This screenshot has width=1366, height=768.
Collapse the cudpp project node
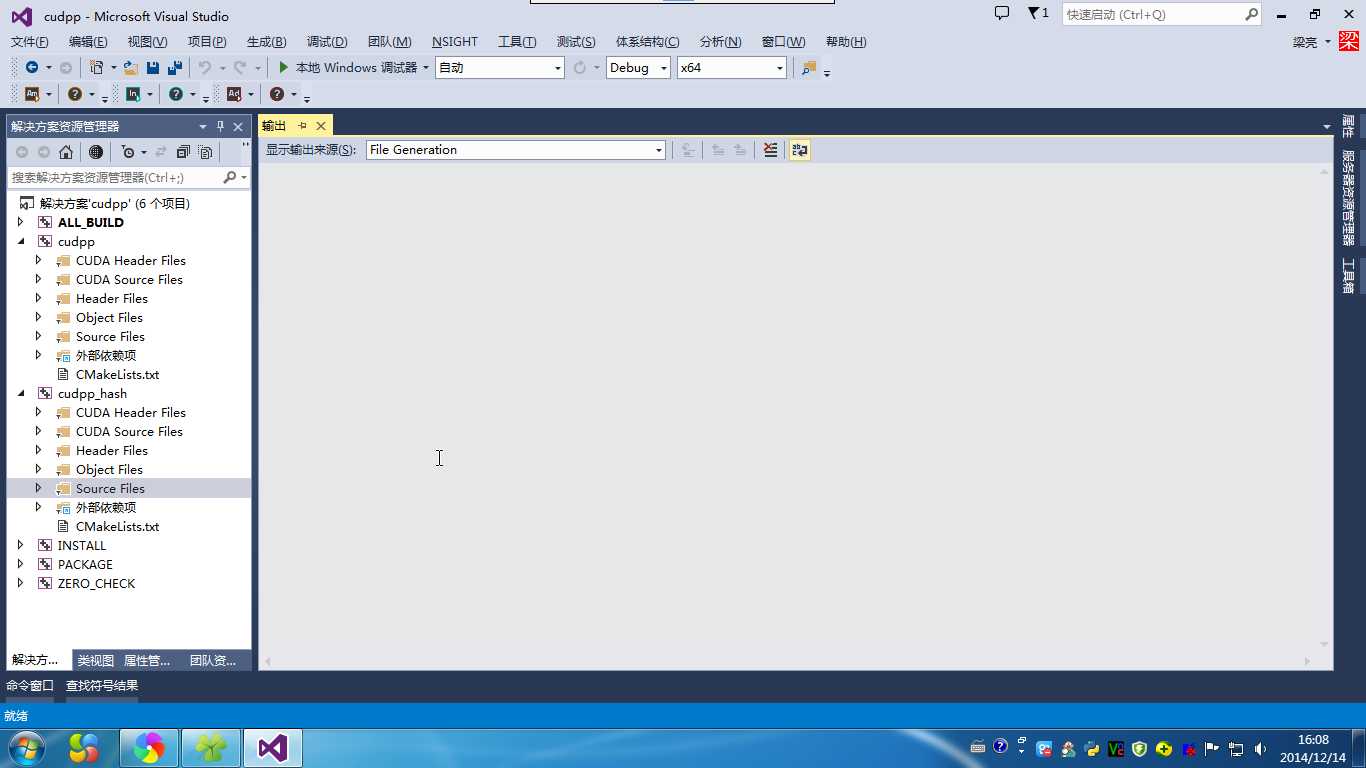click(21, 241)
